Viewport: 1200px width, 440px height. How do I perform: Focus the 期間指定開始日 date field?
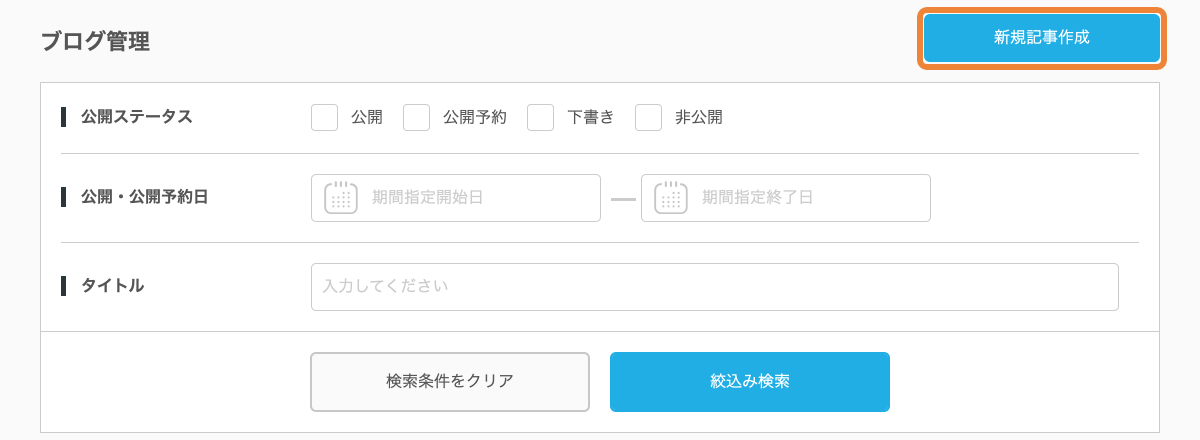456,198
